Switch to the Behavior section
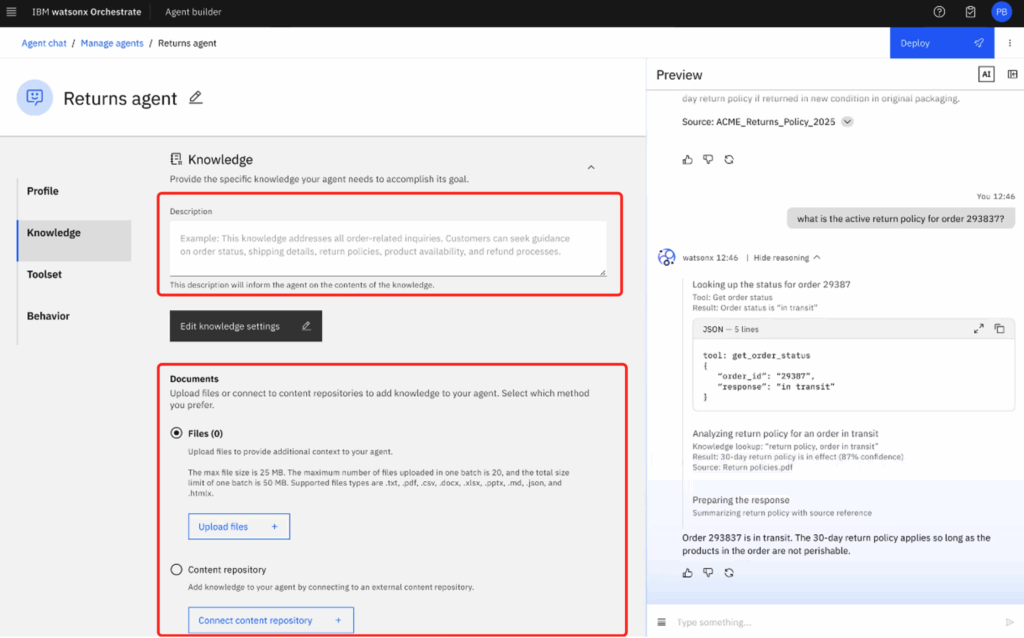This screenshot has height=638, width=1024. 48,316
